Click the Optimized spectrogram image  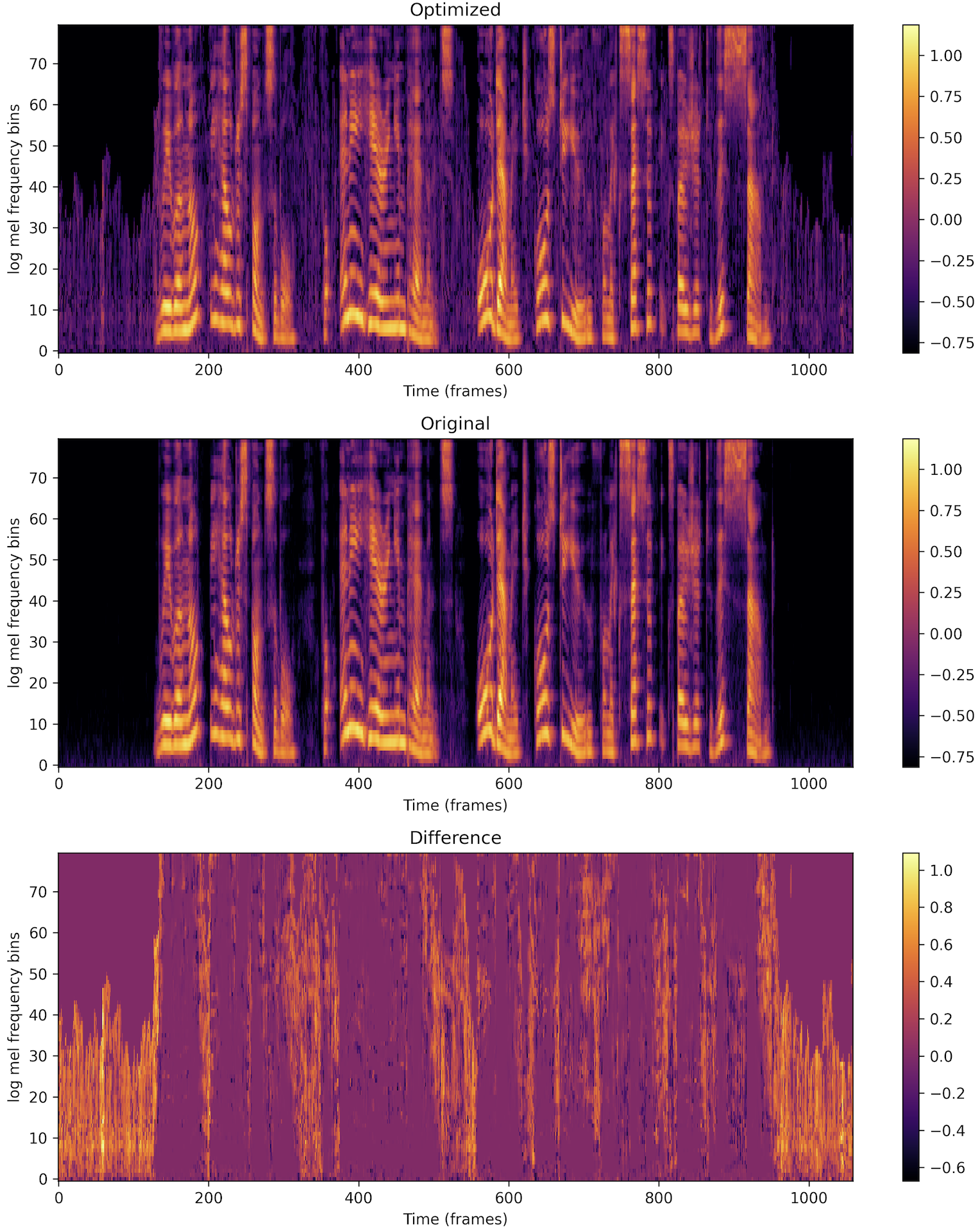pyautogui.click(x=455, y=189)
